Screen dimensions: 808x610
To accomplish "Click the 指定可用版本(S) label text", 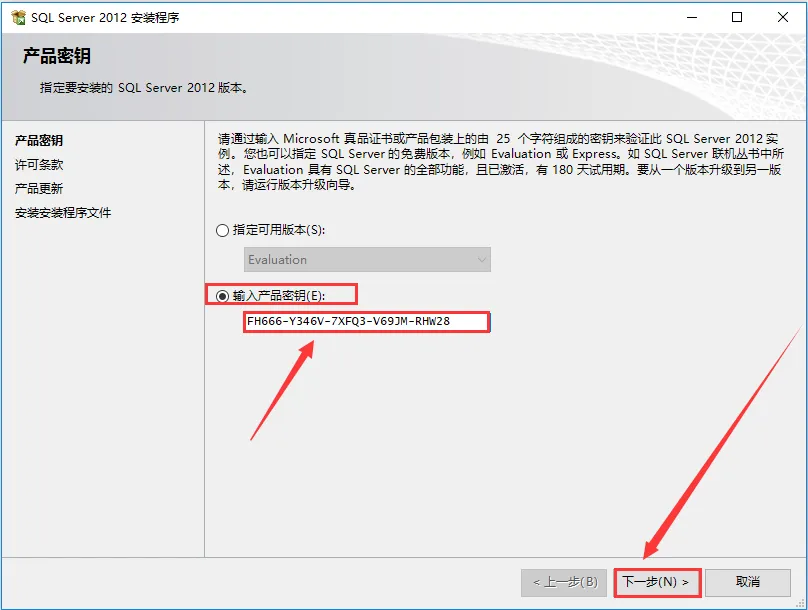I will 279,230.
